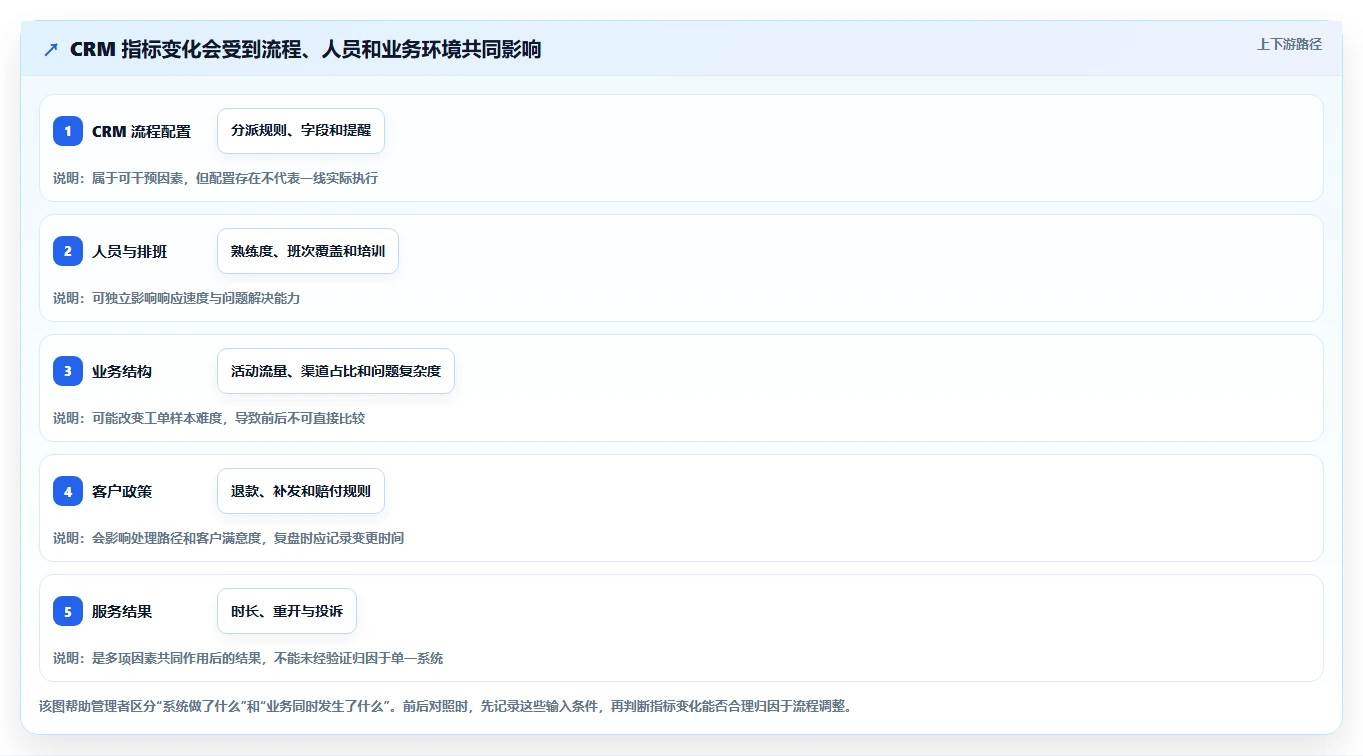1363x756 pixels.
Task: Click the note 是多项因素共同作用后的结果
Action: coord(177,658)
